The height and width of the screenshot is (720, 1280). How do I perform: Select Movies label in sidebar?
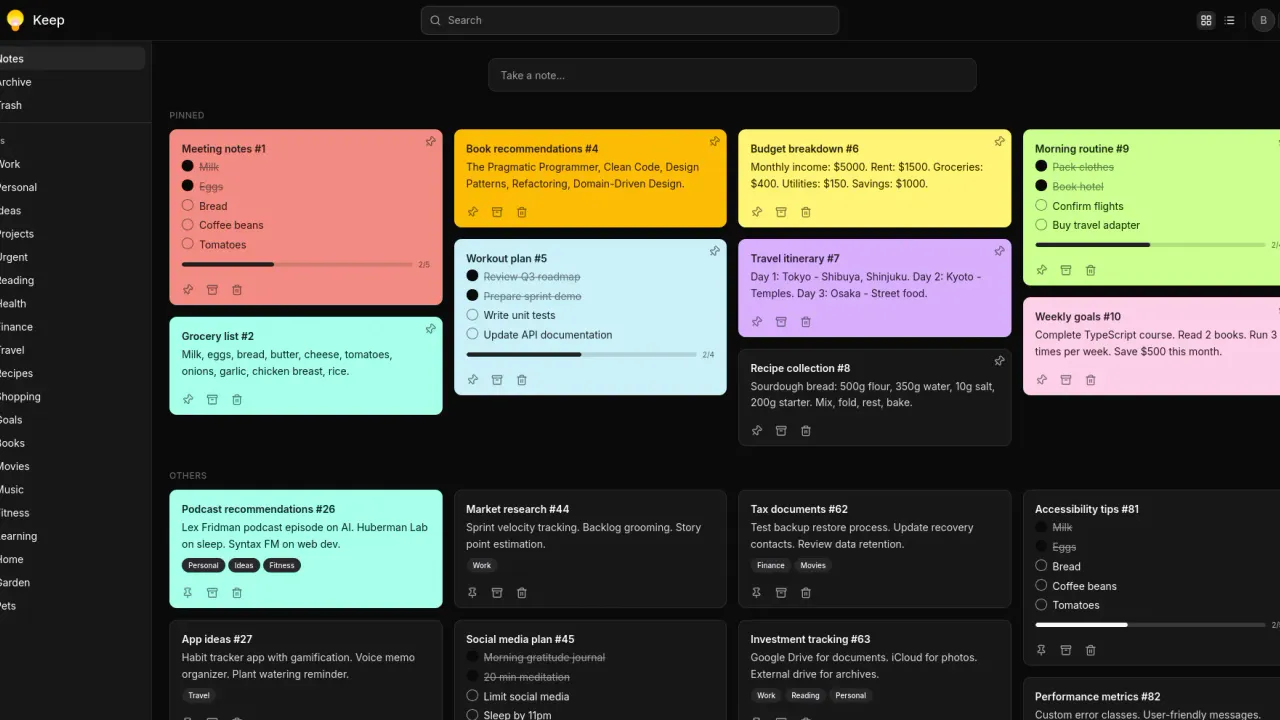click(70, 466)
